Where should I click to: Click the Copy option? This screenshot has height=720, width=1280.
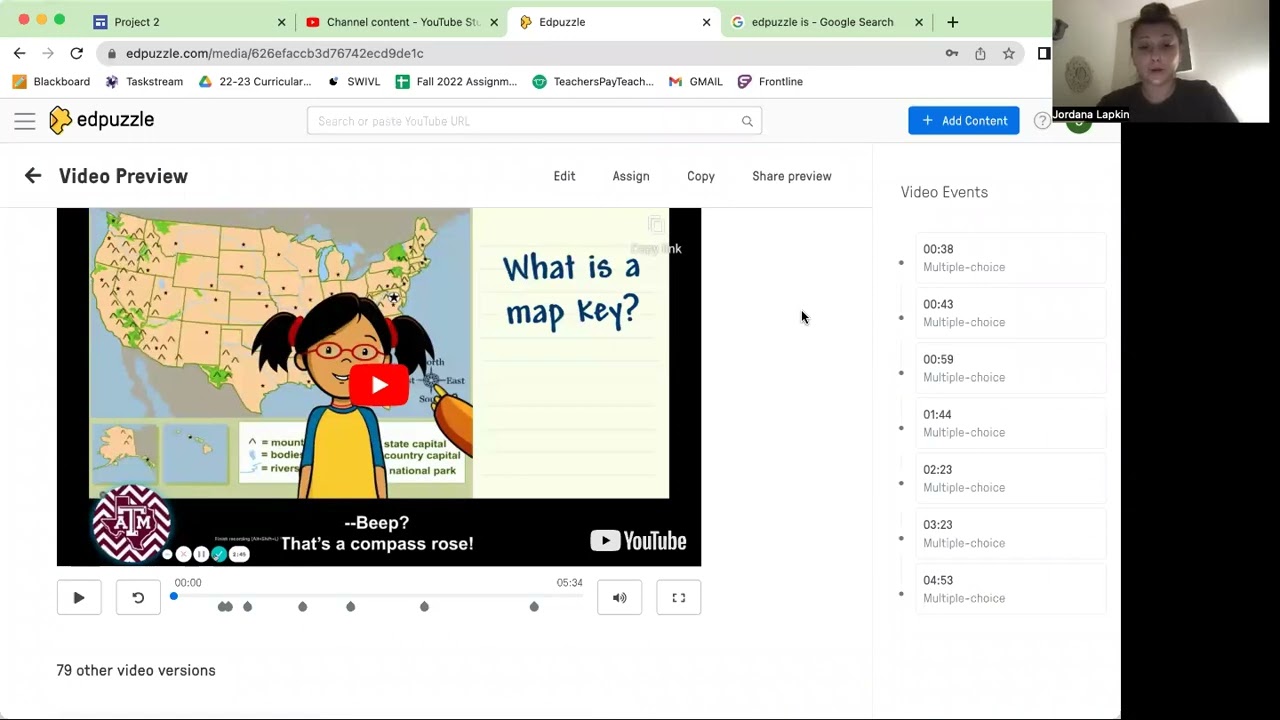[x=701, y=176]
